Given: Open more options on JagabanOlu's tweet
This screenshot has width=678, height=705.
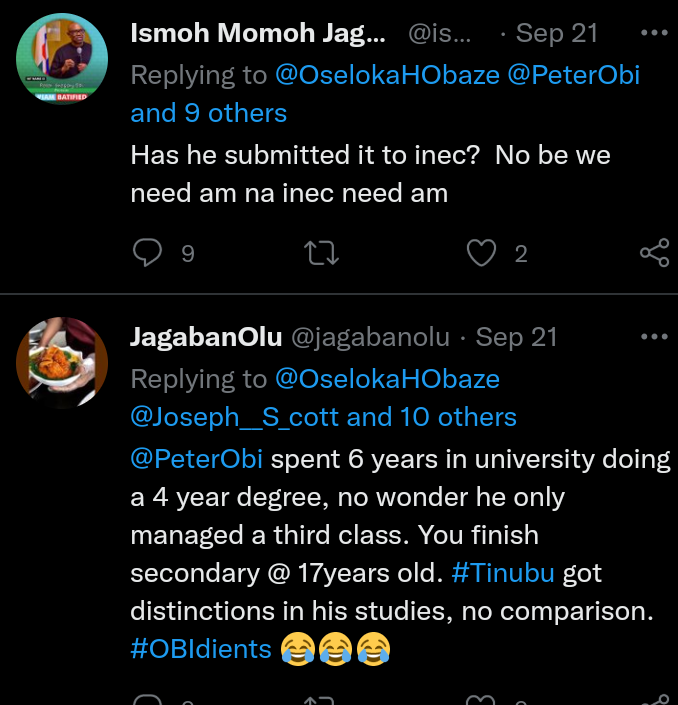Looking at the screenshot, I should [x=653, y=337].
